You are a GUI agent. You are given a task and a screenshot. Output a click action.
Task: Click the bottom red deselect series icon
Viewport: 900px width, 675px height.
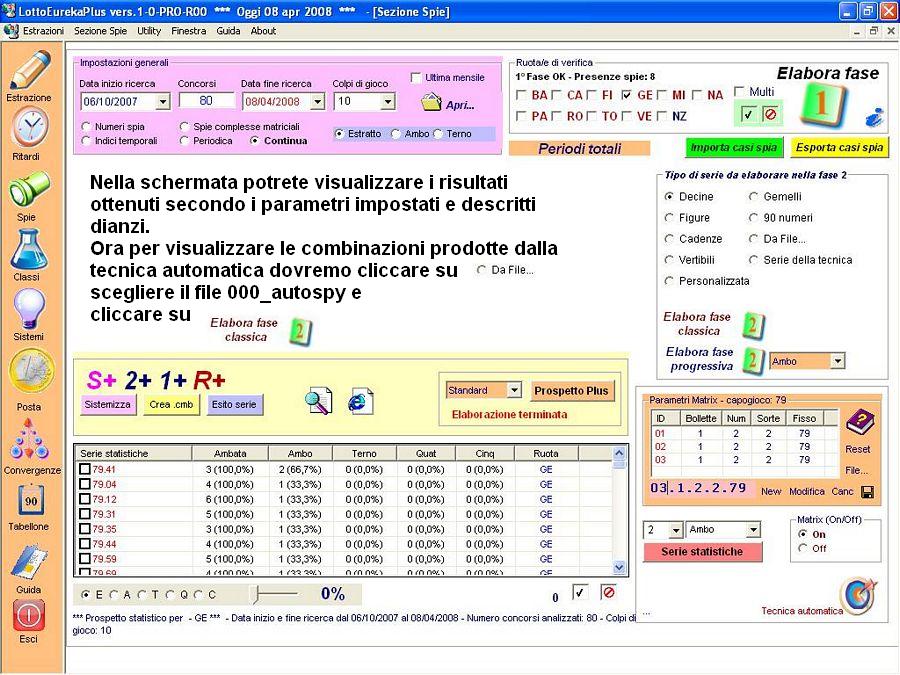click(608, 592)
